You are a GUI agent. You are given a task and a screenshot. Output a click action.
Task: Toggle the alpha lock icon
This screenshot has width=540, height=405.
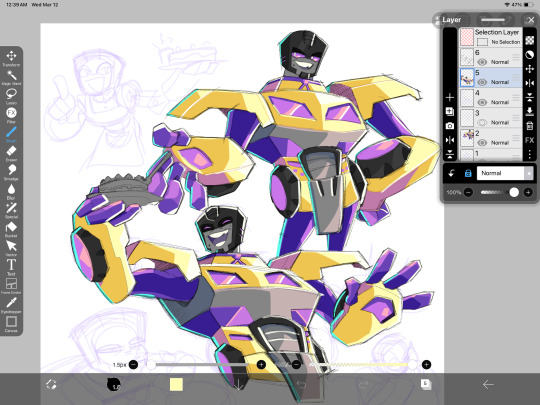[x=468, y=173]
